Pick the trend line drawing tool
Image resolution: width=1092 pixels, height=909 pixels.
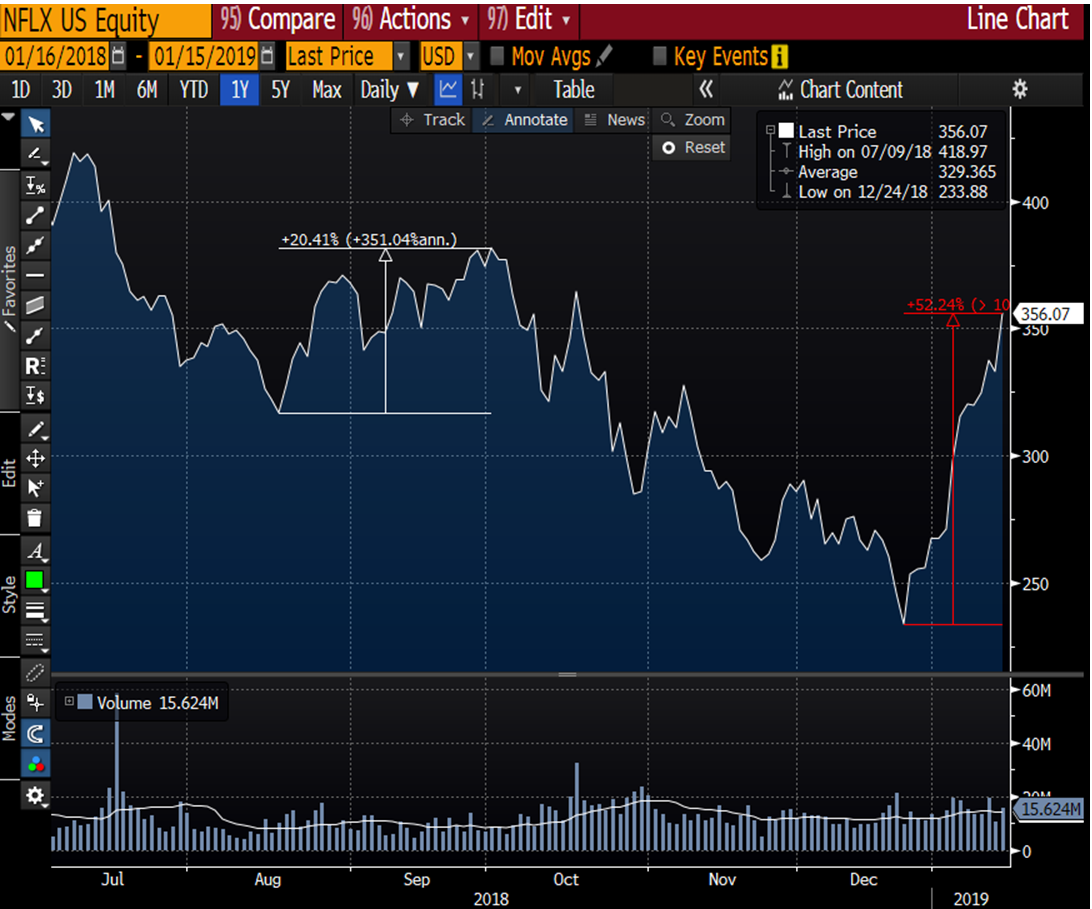(x=36, y=214)
